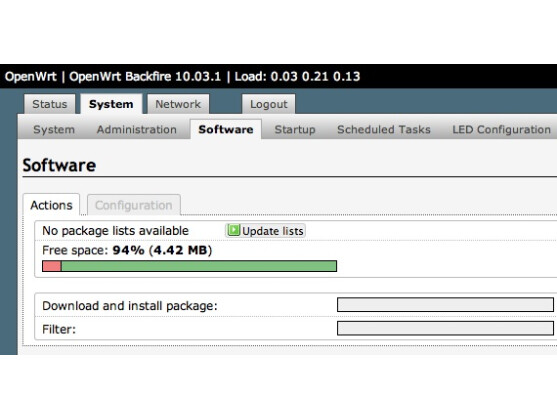
Task: Click the Load averages text in the header
Action: pos(298,76)
